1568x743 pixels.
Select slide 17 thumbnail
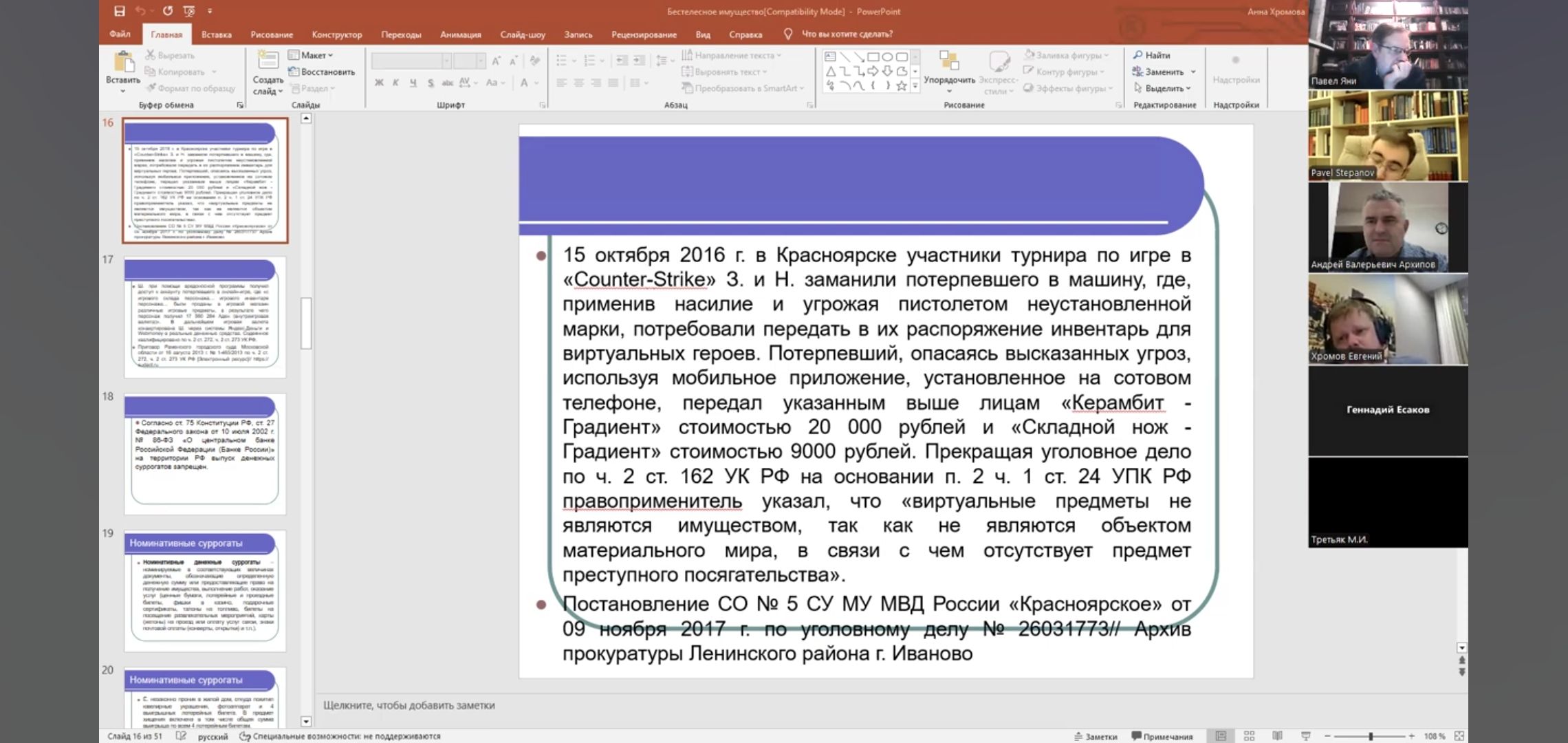tap(205, 316)
